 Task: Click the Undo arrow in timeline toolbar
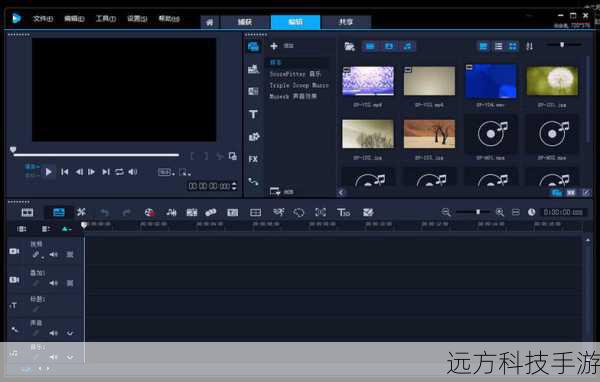coord(104,212)
